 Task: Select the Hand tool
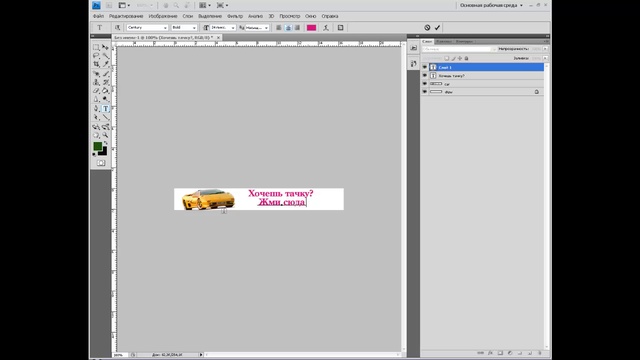[96, 135]
